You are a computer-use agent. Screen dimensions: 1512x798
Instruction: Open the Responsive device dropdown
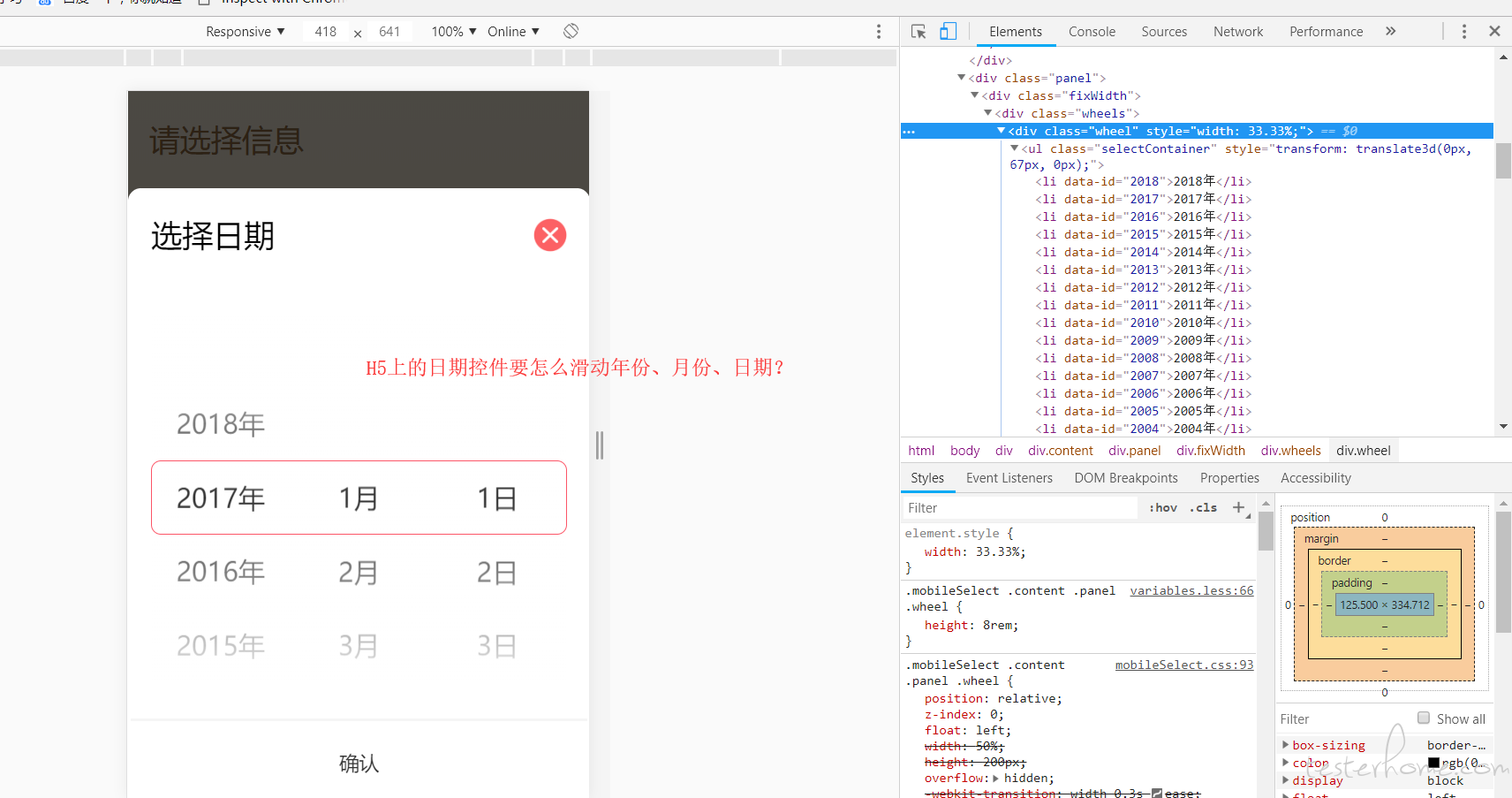[246, 32]
